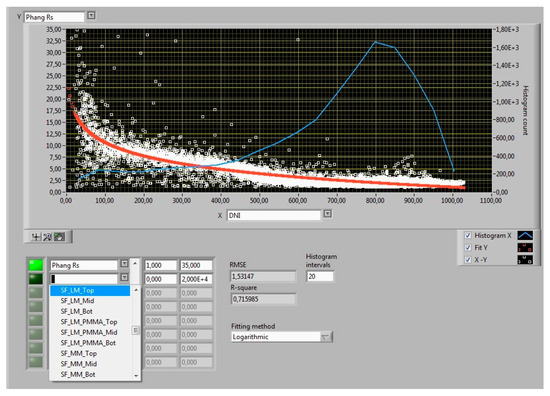Choose SF_LM_PMMA_Mid from the list
This screenshot has width=550, height=396.
pos(90,333)
